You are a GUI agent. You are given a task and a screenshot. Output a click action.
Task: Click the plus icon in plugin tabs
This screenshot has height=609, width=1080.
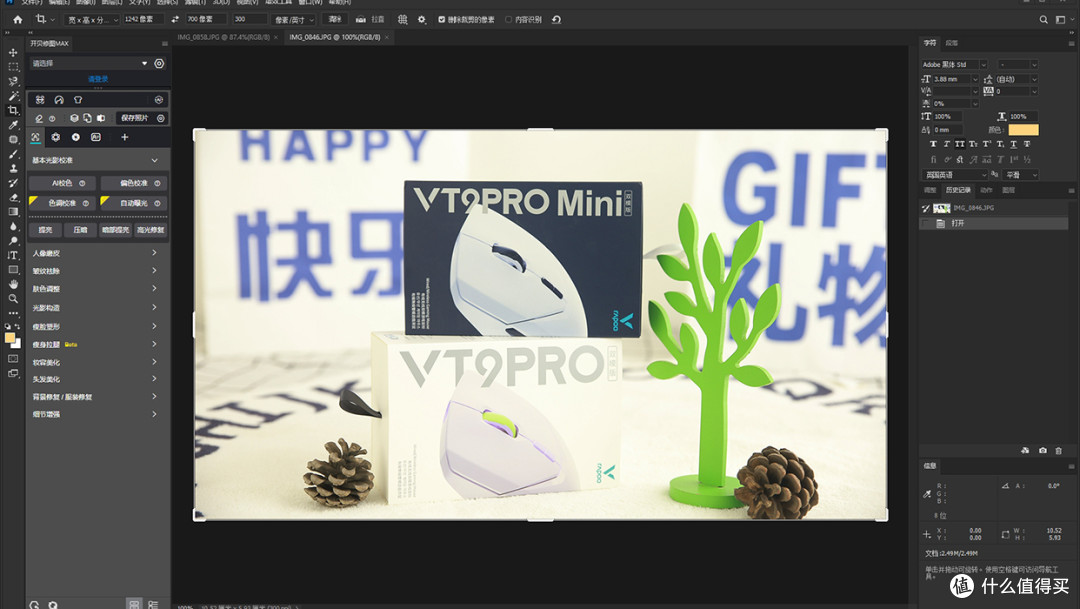[x=125, y=137]
